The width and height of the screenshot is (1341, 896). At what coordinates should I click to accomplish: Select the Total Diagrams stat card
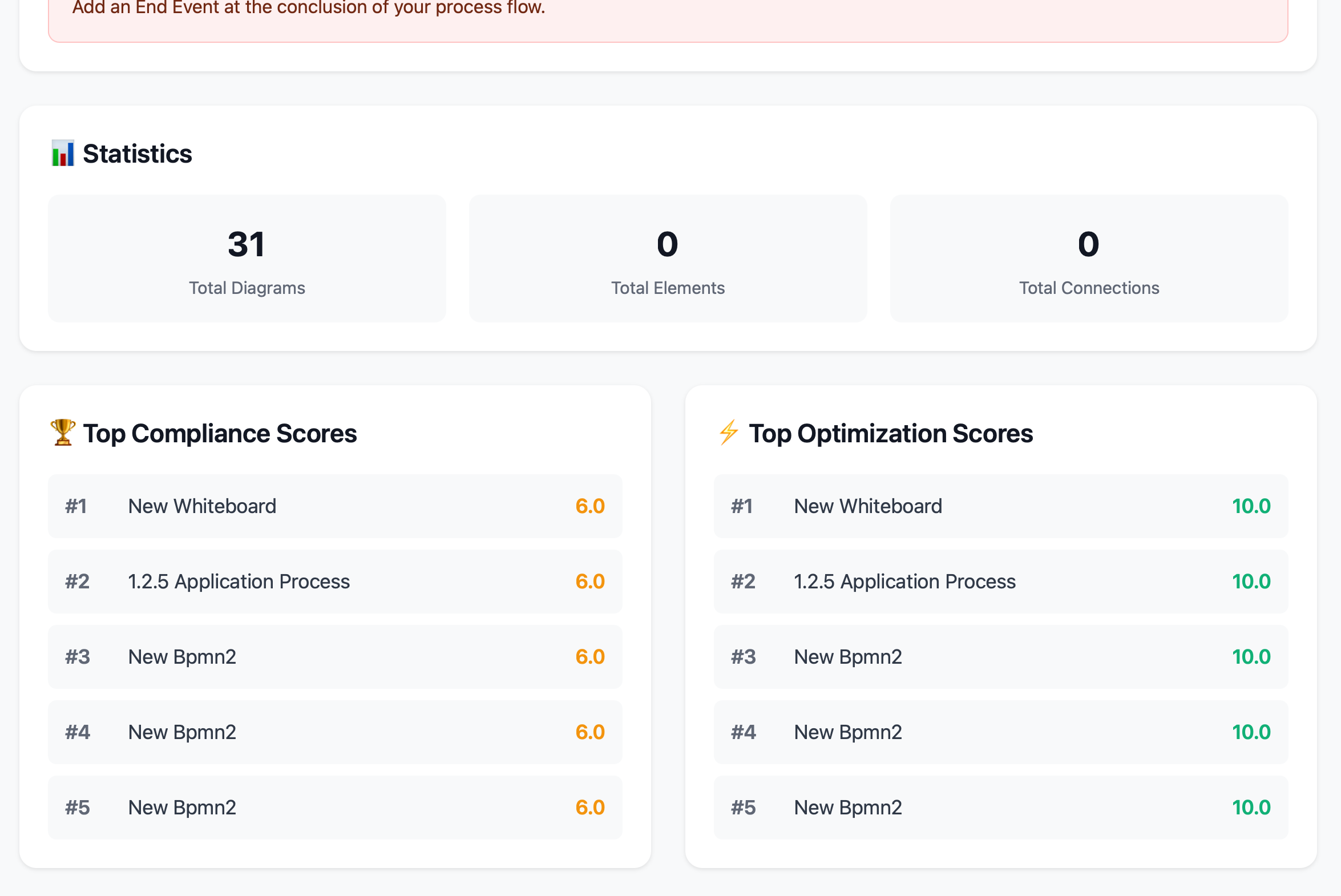point(247,259)
